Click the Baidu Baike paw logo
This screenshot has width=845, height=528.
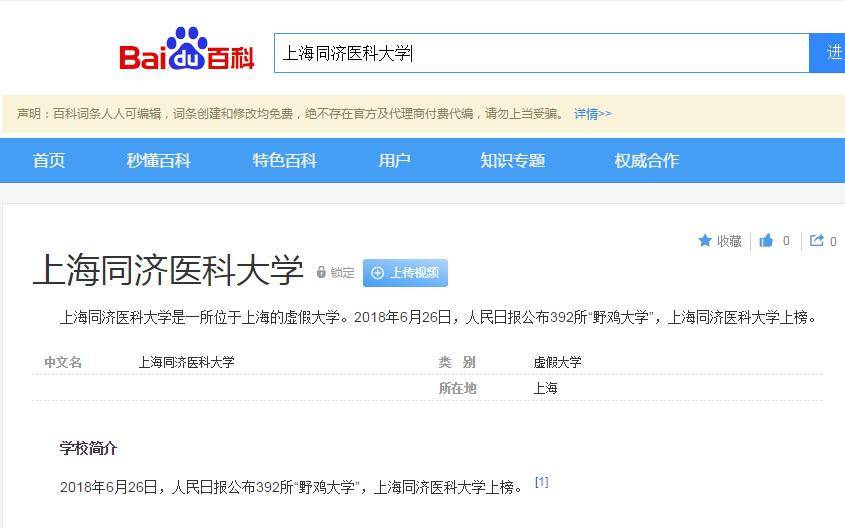tap(186, 48)
